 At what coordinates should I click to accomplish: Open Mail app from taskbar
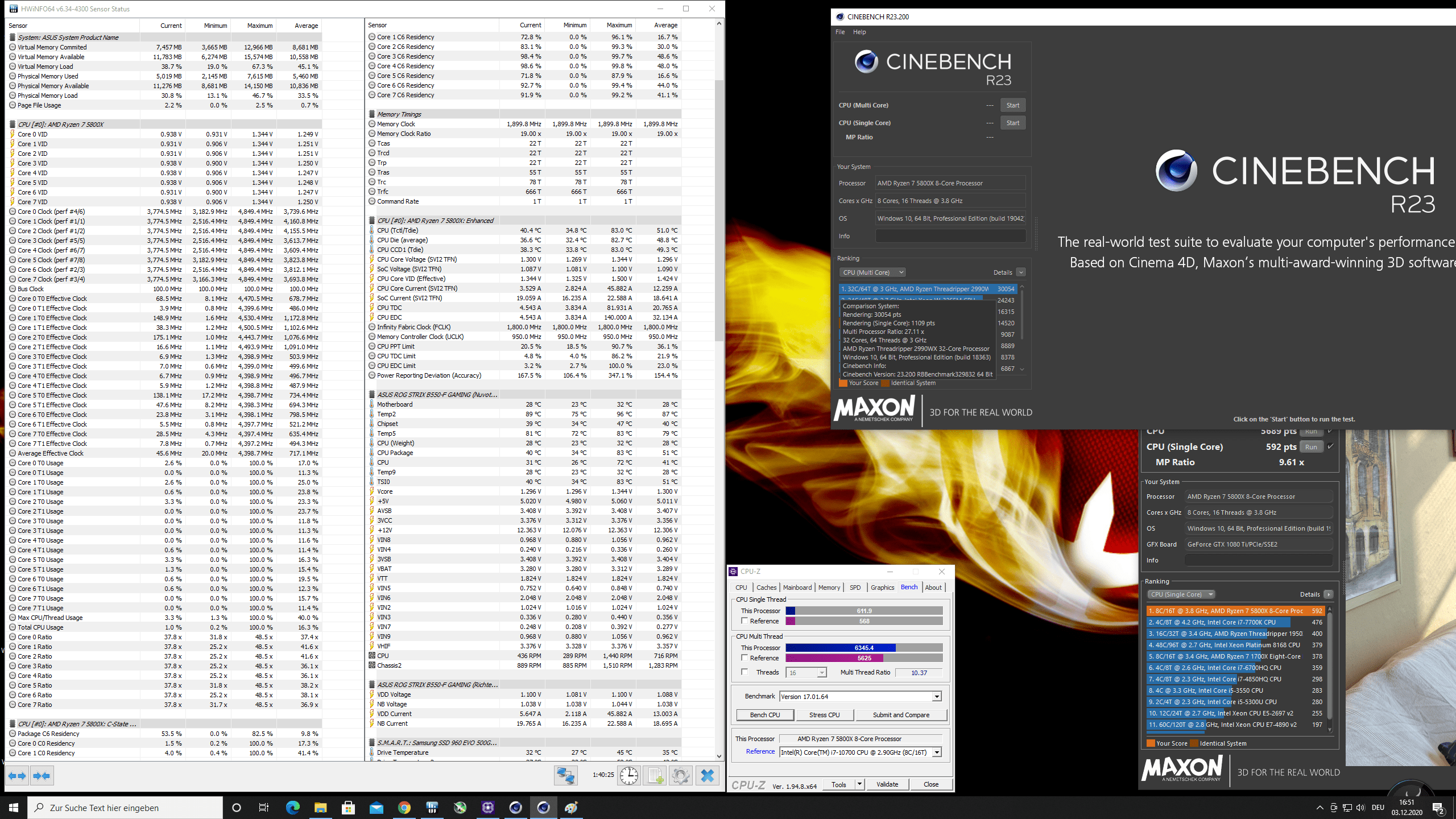[x=376, y=808]
